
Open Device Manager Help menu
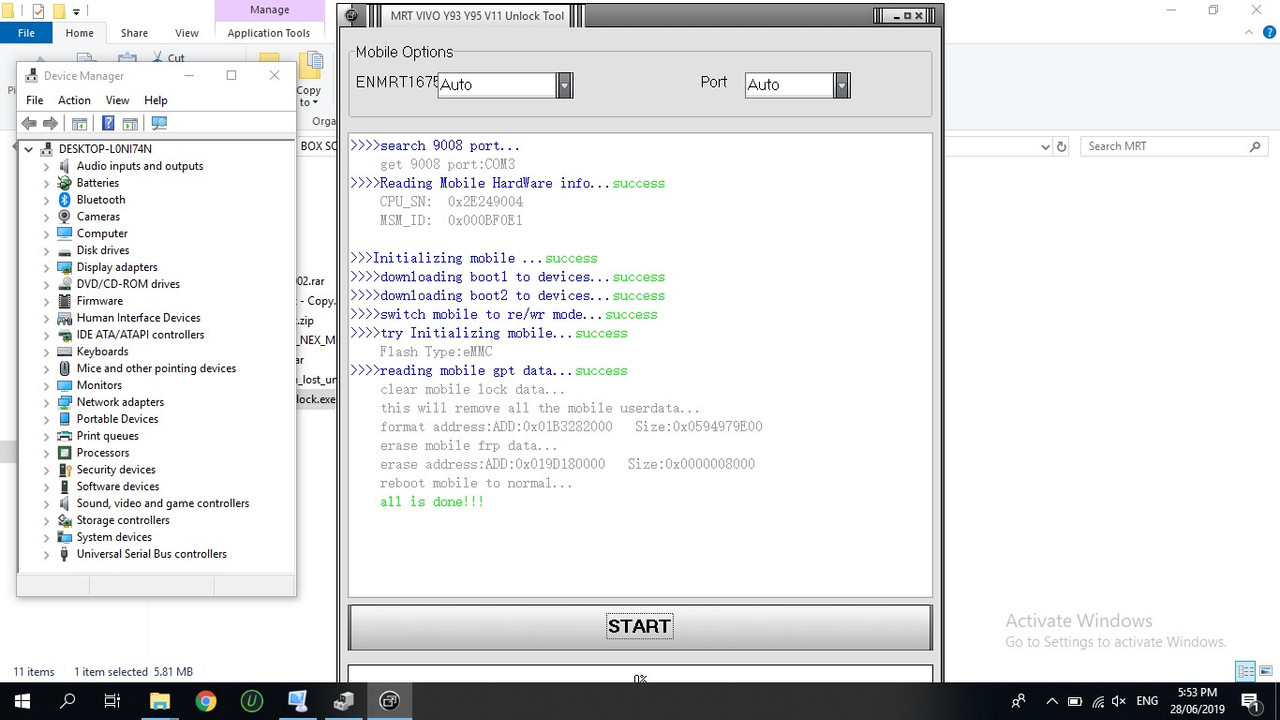click(x=155, y=100)
